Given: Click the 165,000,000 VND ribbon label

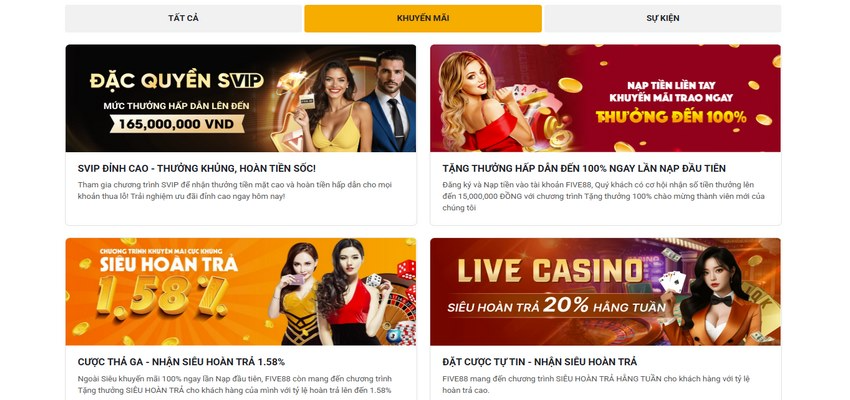Looking at the screenshot, I should [x=177, y=124].
